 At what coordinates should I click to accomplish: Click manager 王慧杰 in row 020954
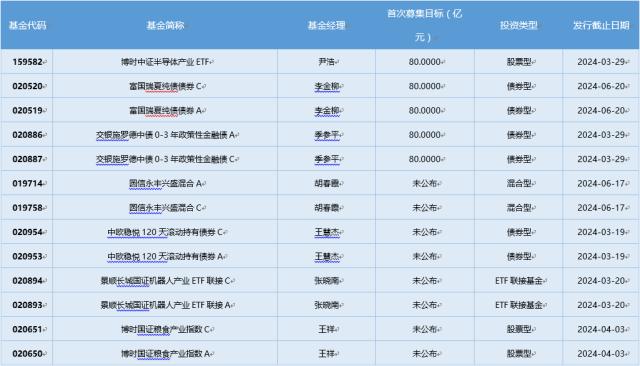327,232
